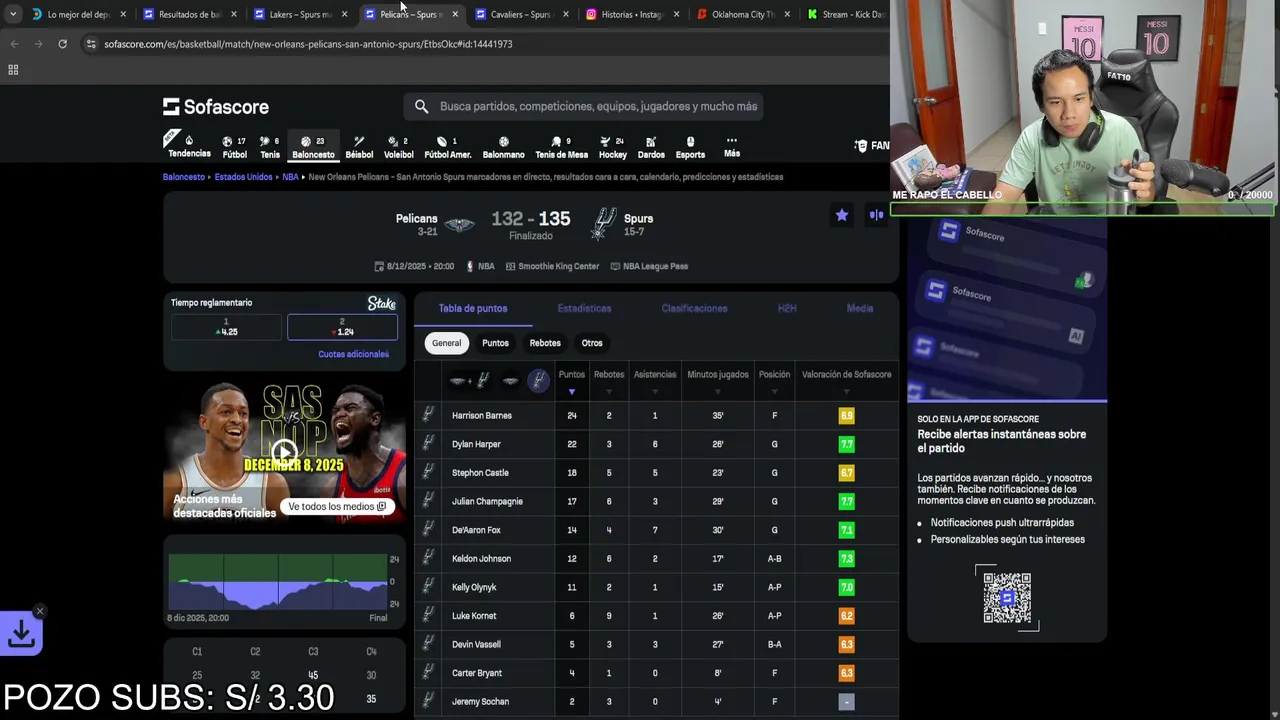This screenshot has height=720, width=1280.
Task: Click the compare icon next to the star
Action: (876, 215)
